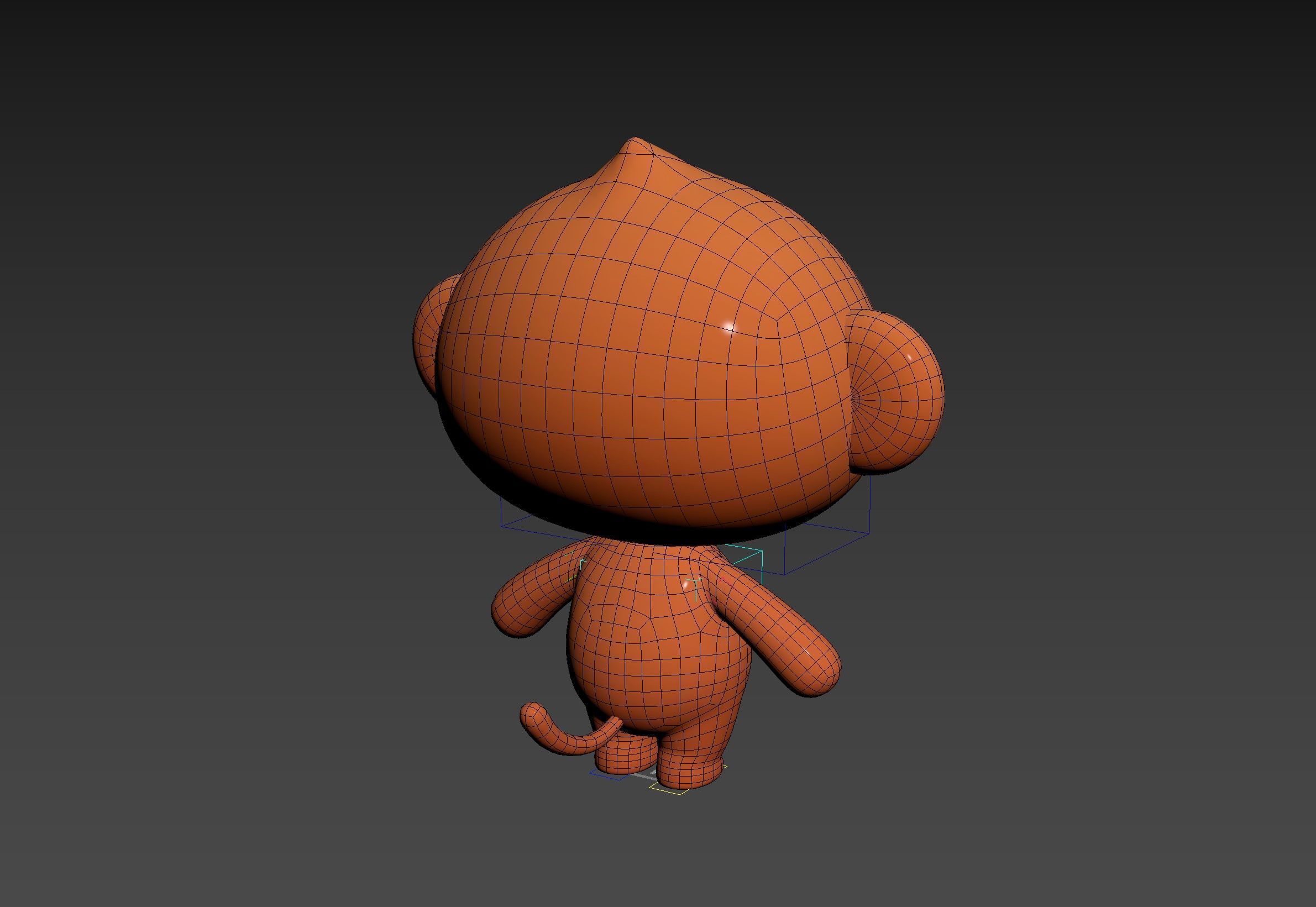
Task: Click the bright specular highlight on the head
Action: pyautogui.click(x=729, y=327)
